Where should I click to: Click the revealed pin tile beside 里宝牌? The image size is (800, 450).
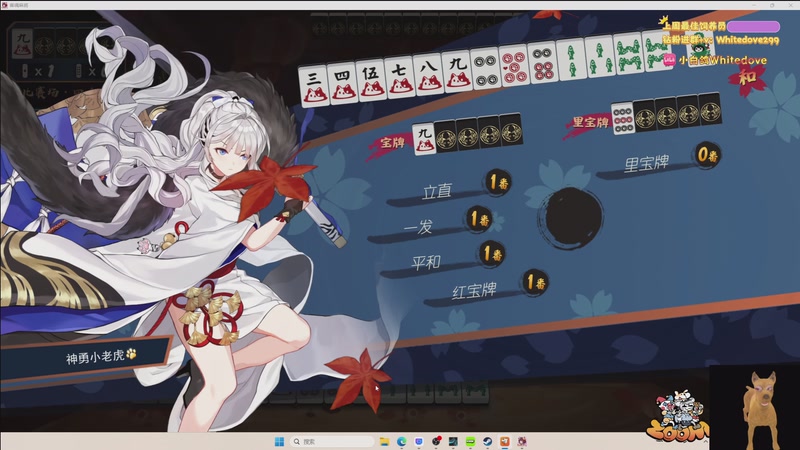(x=622, y=119)
